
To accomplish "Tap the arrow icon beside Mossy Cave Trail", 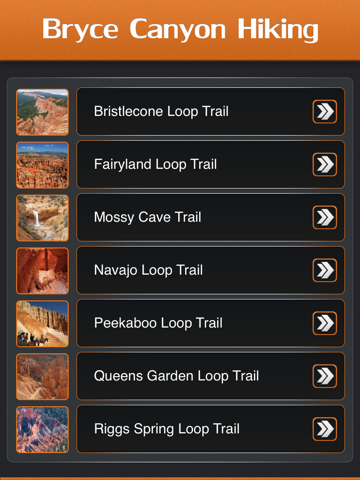I will (x=324, y=217).
